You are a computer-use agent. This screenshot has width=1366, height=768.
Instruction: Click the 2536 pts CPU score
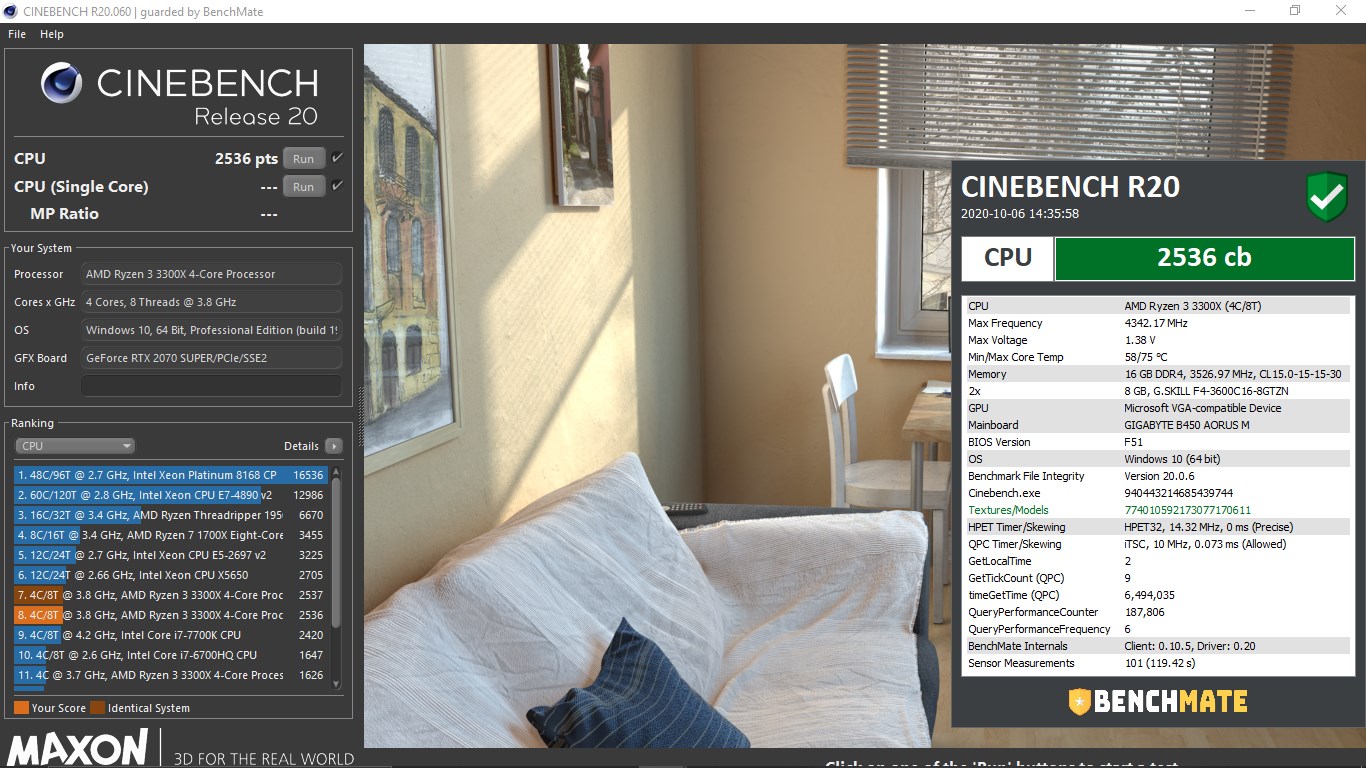coord(247,158)
